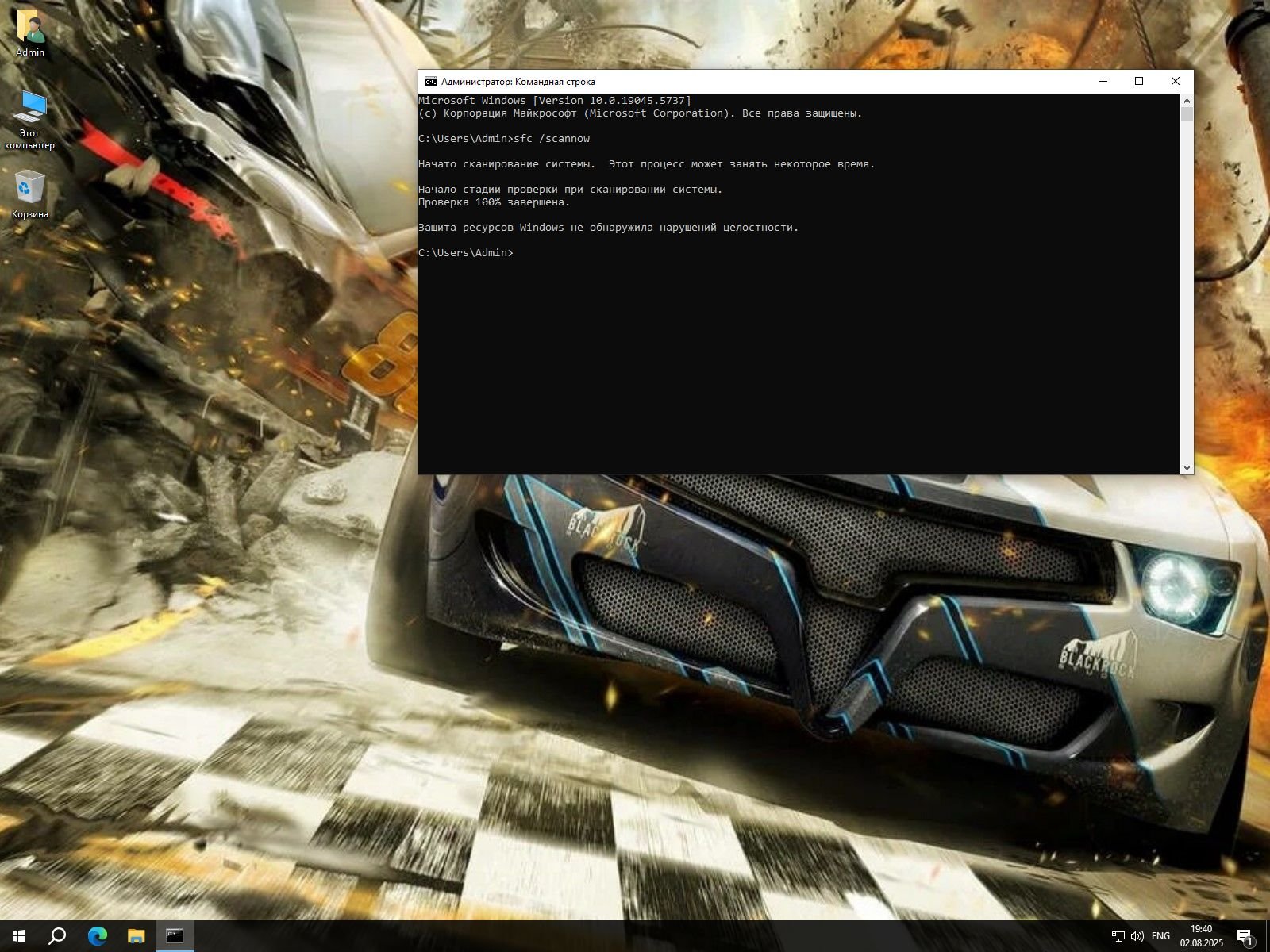
Task: Minimize the Command Prompt window
Action: [x=1103, y=82]
